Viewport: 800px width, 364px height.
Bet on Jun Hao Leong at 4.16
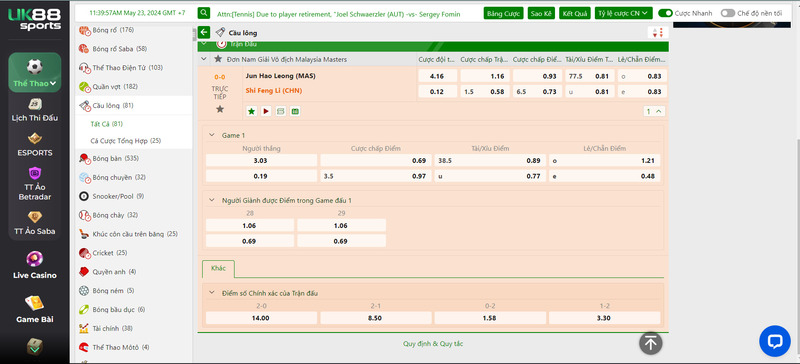point(437,76)
